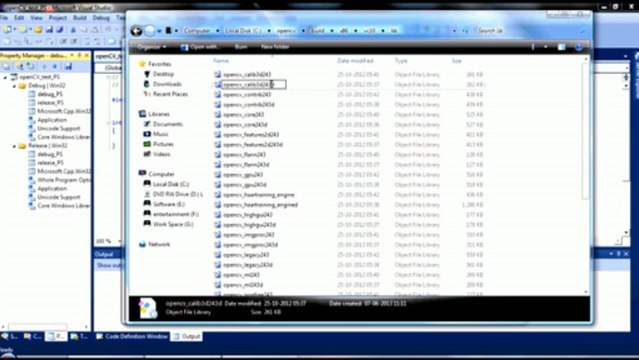The width and height of the screenshot is (639, 360).
Task: Collapse the Debug | Win32 node
Action: (x=14, y=86)
